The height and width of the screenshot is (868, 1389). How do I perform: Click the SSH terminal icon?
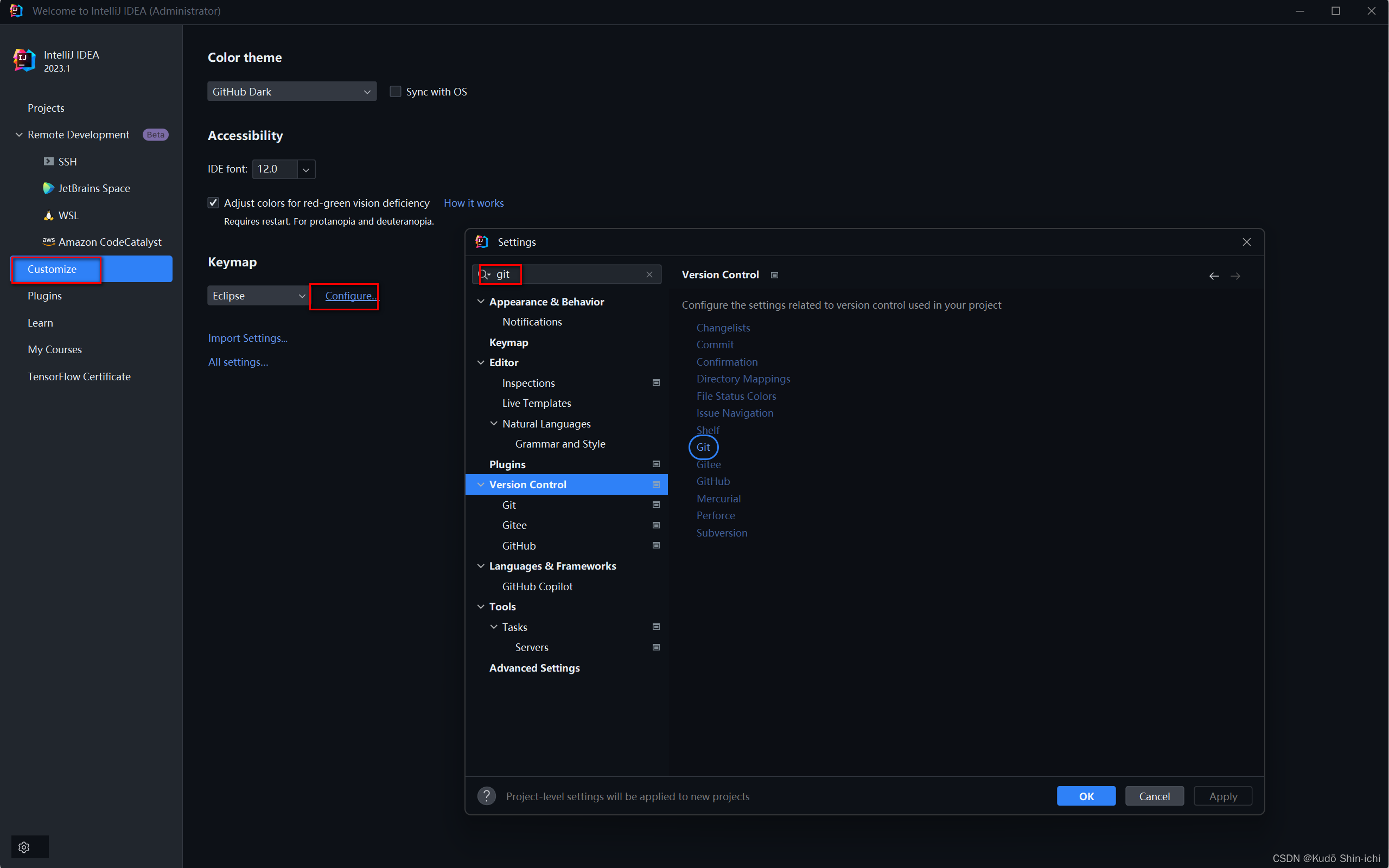pyautogui.click(x=49, y=161)
